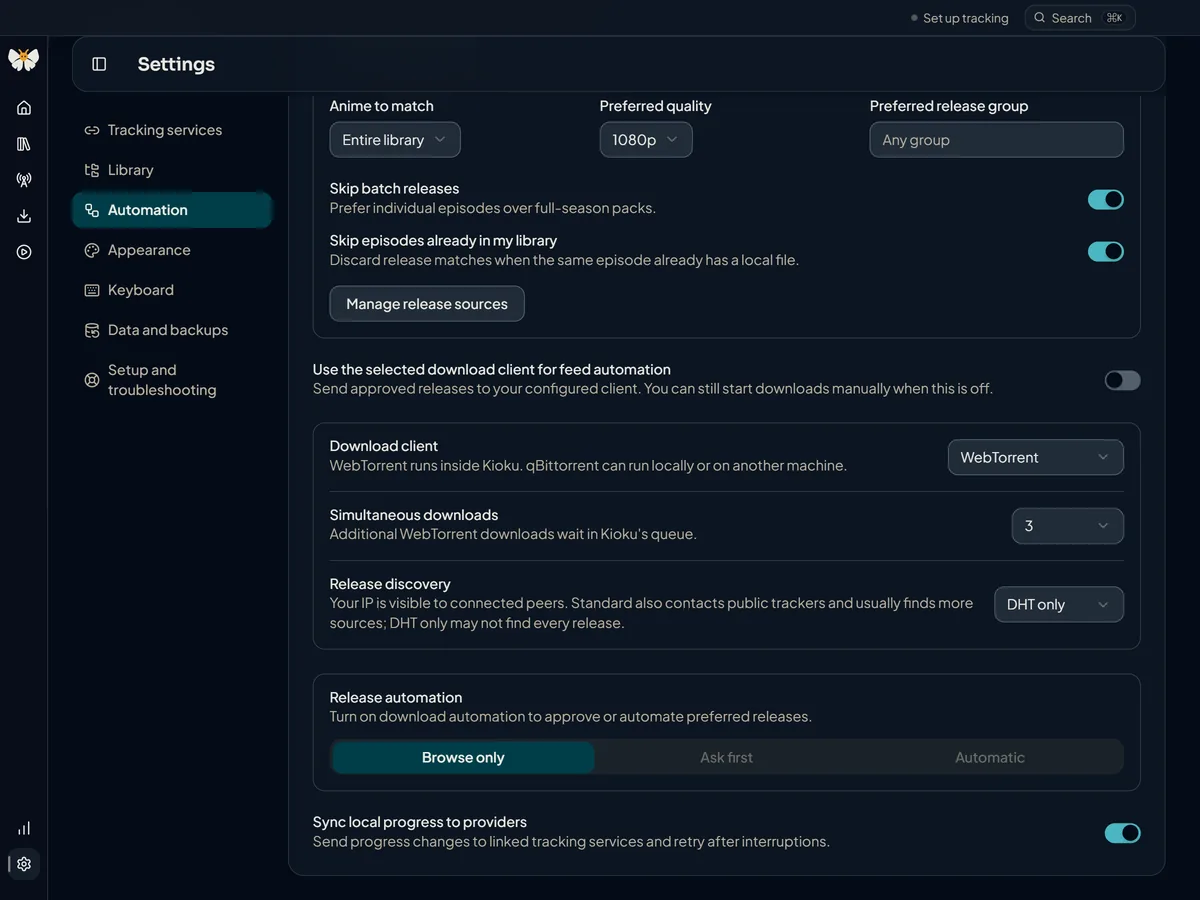Click the settings gear icon in sidebar
This screenshot has height=900, width=1200.
click(x=24, y=864)
